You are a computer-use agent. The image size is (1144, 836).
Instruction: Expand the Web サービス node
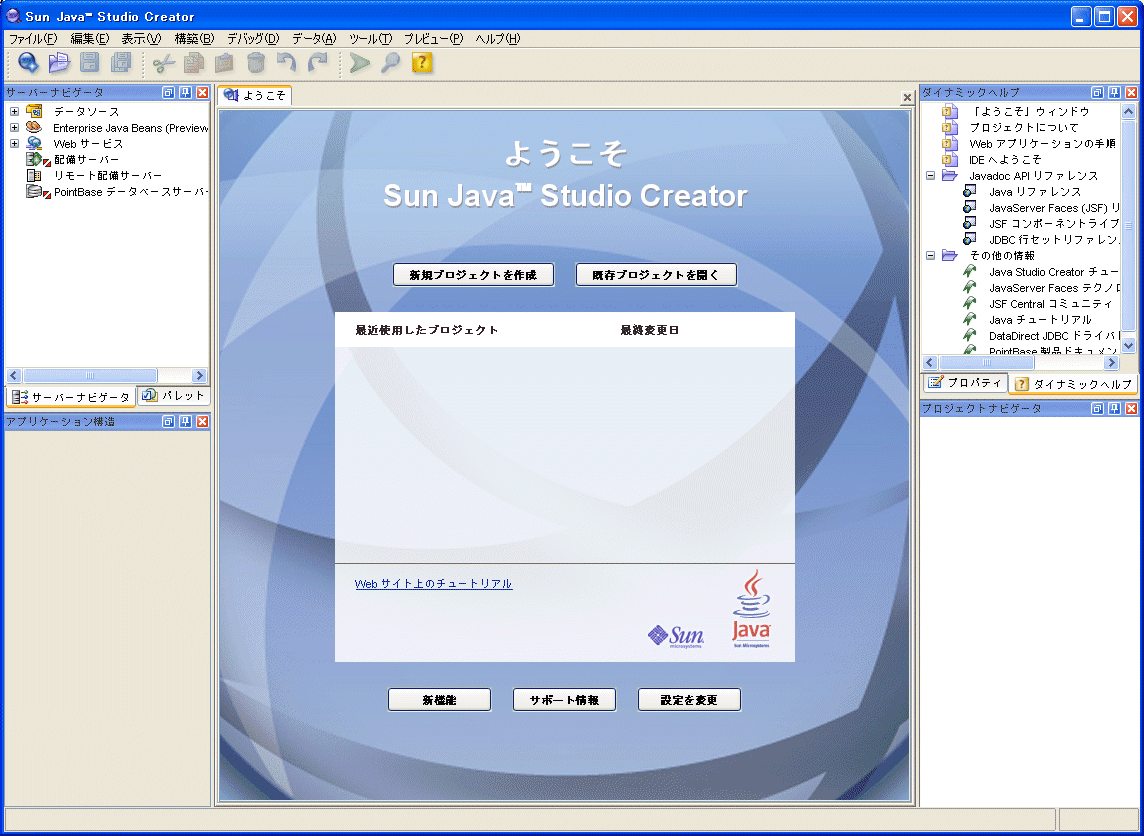[13, 143]
